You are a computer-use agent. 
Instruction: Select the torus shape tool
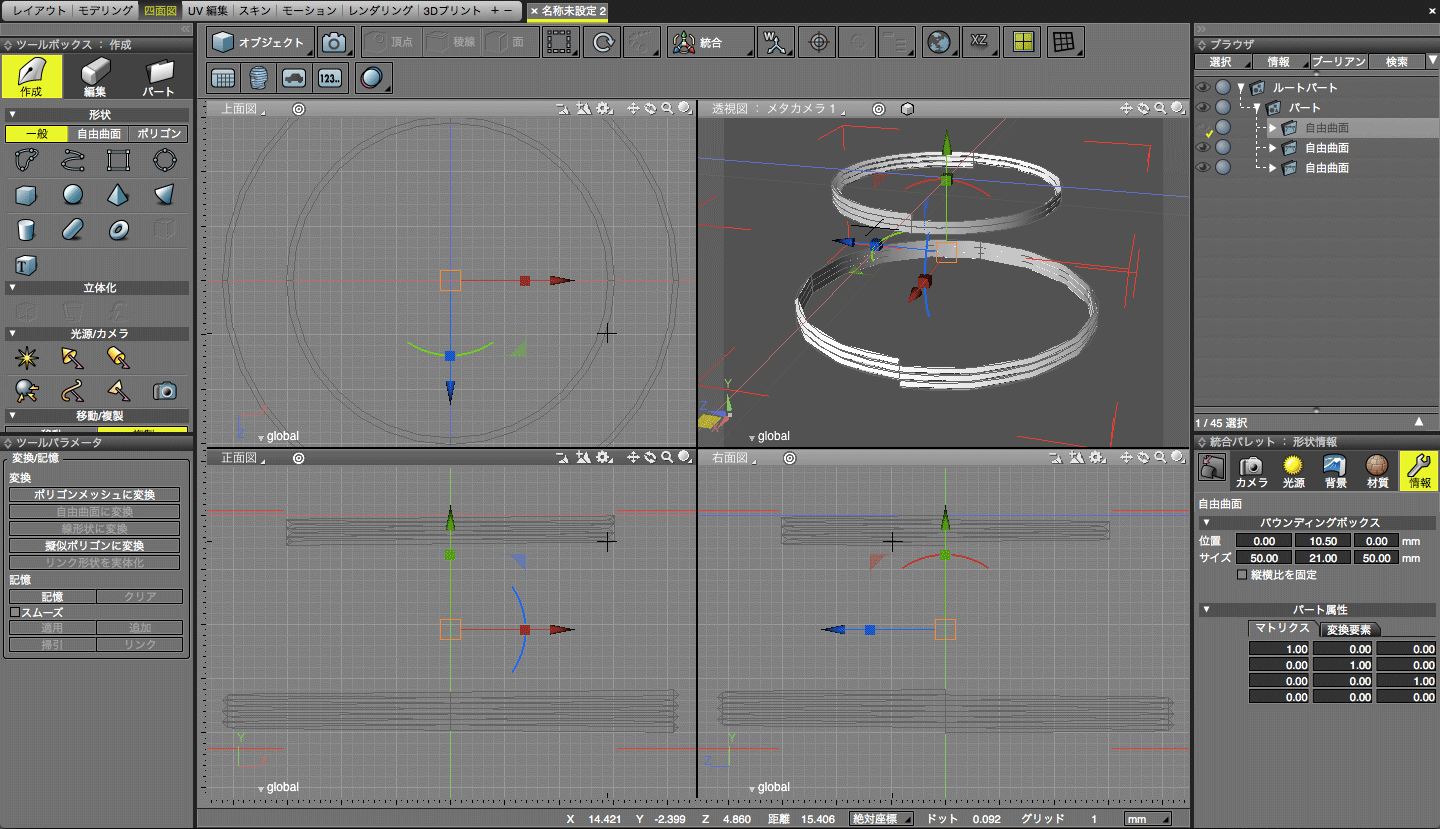(119, 230)
